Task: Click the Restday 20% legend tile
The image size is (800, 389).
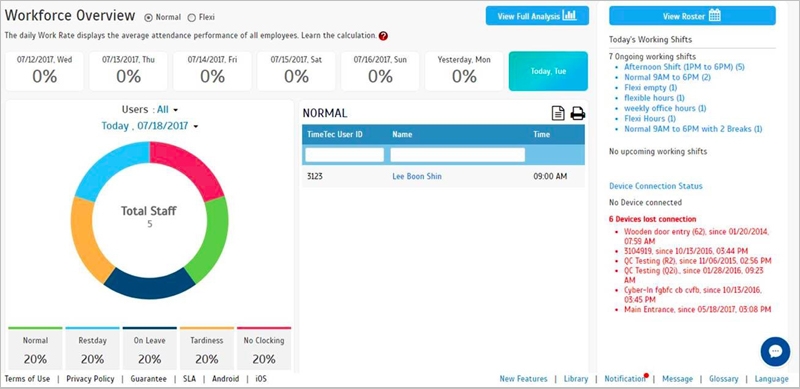Action: (x=92, y=349)
